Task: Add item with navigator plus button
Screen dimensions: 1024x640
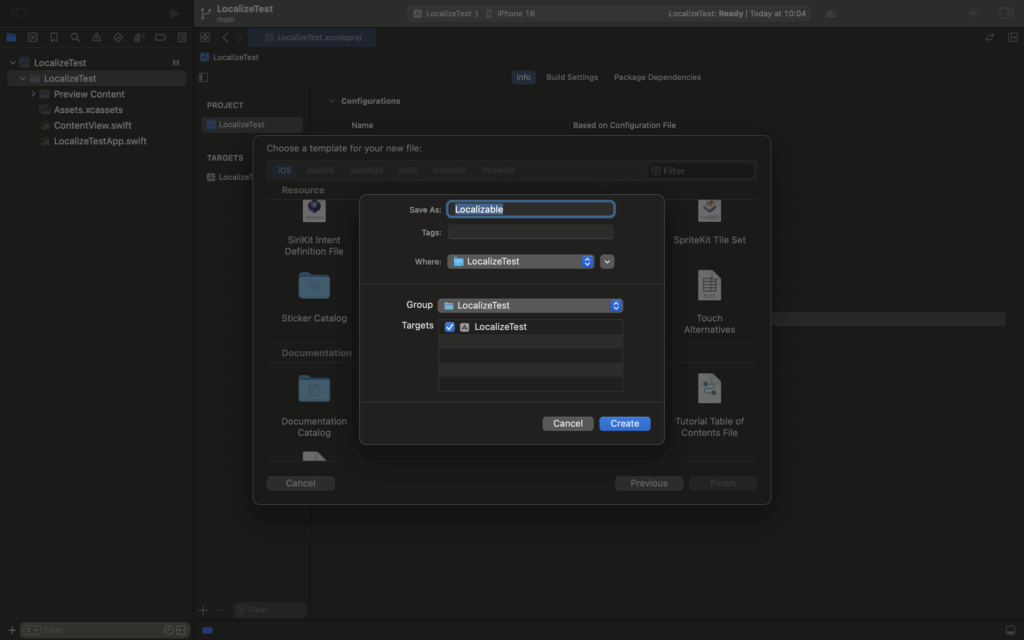Action: pyautogui.click(x=12, y=630)
